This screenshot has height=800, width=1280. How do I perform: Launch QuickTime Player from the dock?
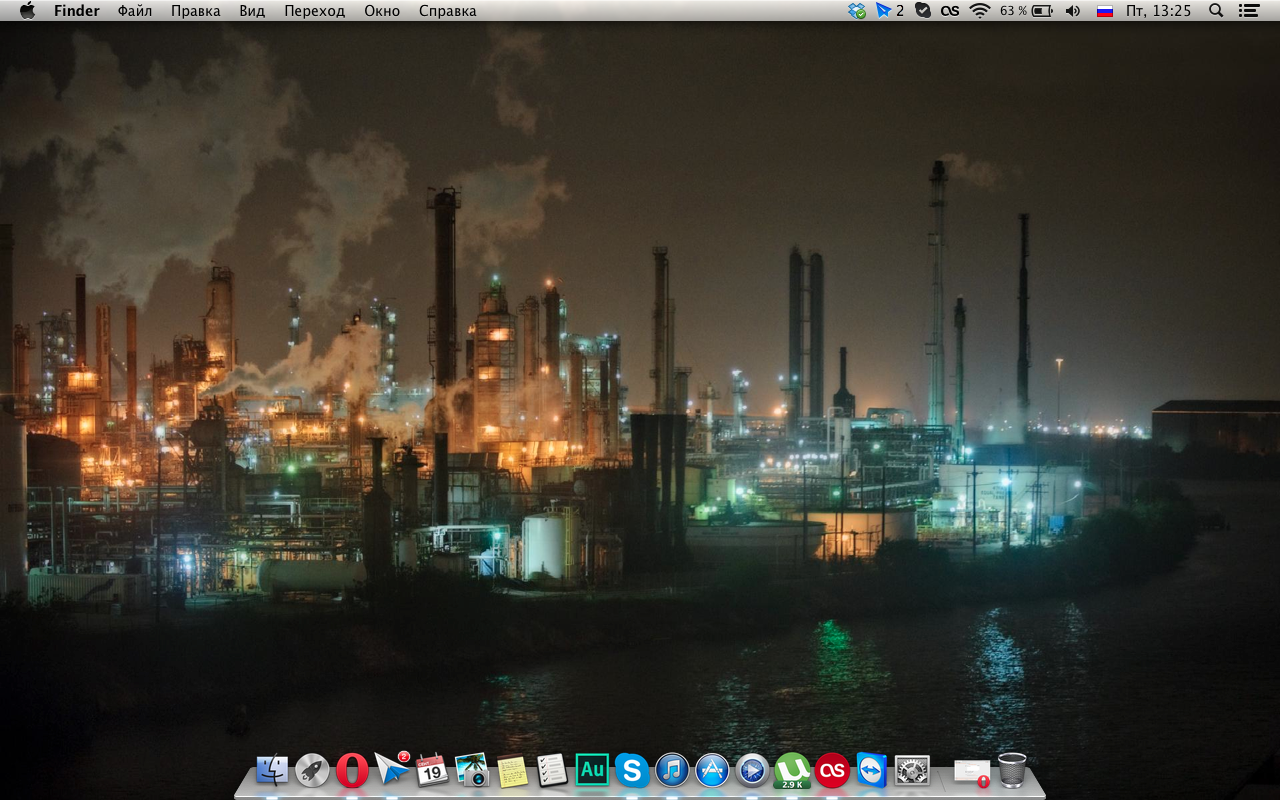click(752, 770)
